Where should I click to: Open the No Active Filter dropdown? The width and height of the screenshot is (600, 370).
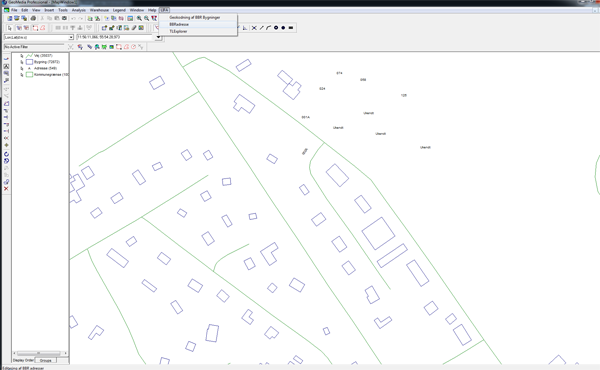click(x=34, y=47)
